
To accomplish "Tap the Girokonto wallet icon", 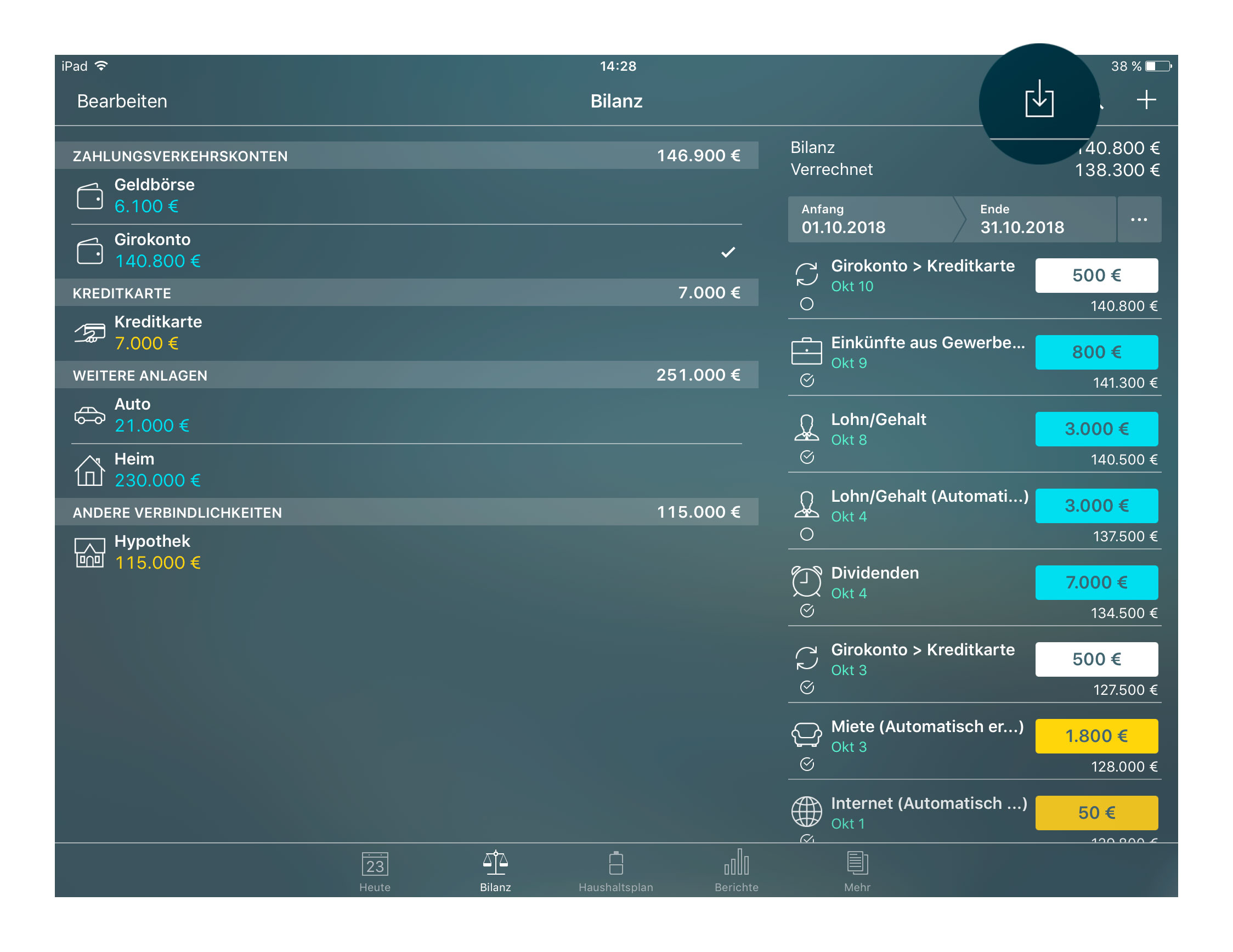I will tap(90, 251).
